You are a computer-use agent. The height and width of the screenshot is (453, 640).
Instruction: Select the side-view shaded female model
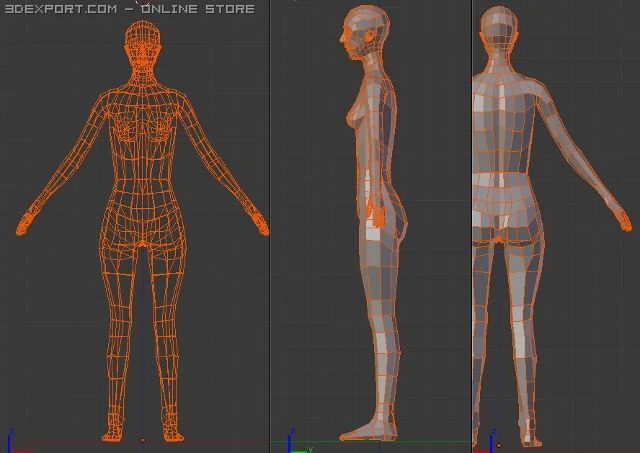point(373,223)
